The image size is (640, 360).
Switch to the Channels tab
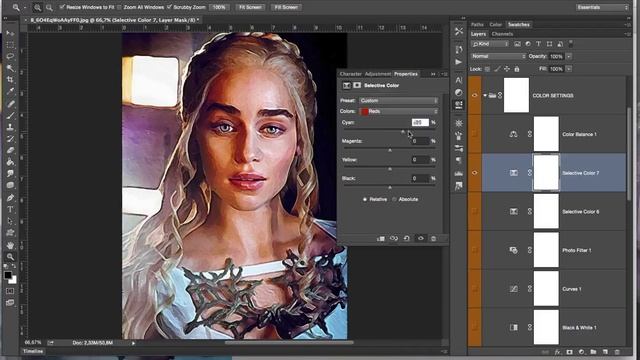click(x=502, y=34)
